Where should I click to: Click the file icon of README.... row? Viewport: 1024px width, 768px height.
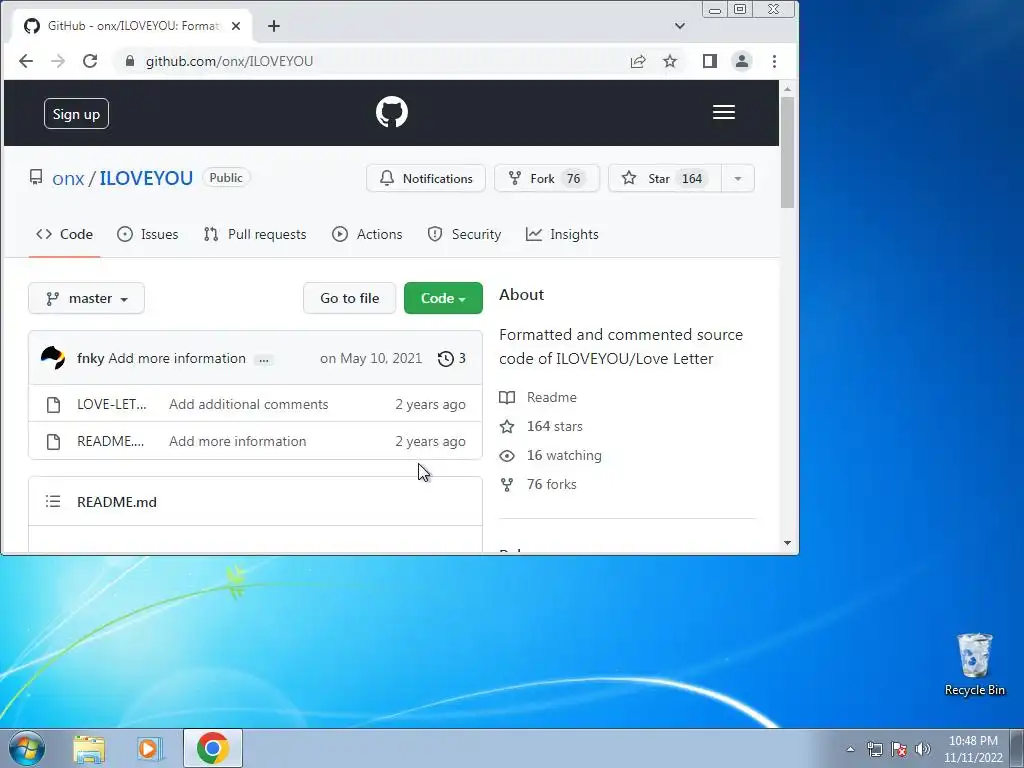point(54,442)
